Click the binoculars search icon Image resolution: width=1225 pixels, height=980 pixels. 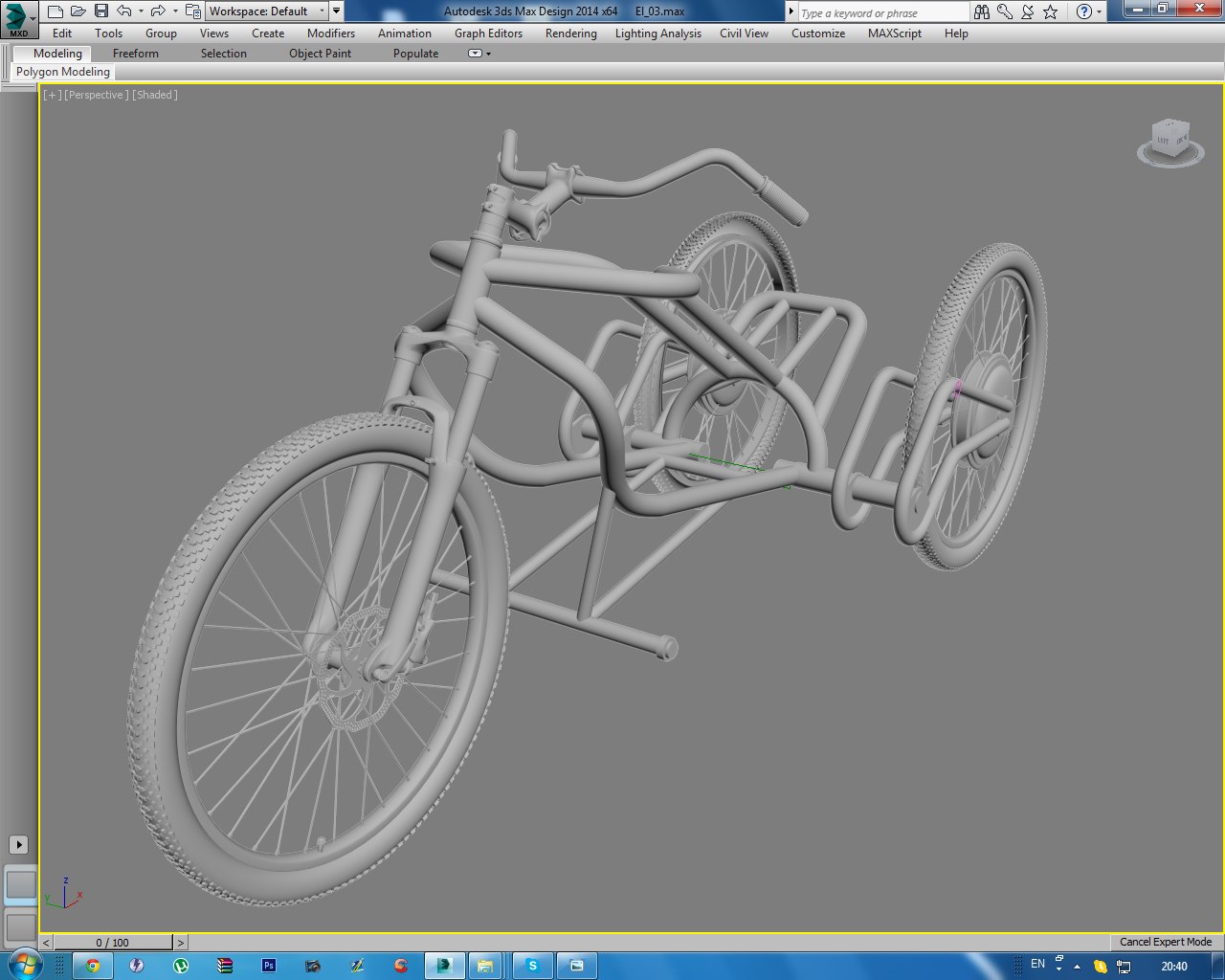click(x=982, y=11)
